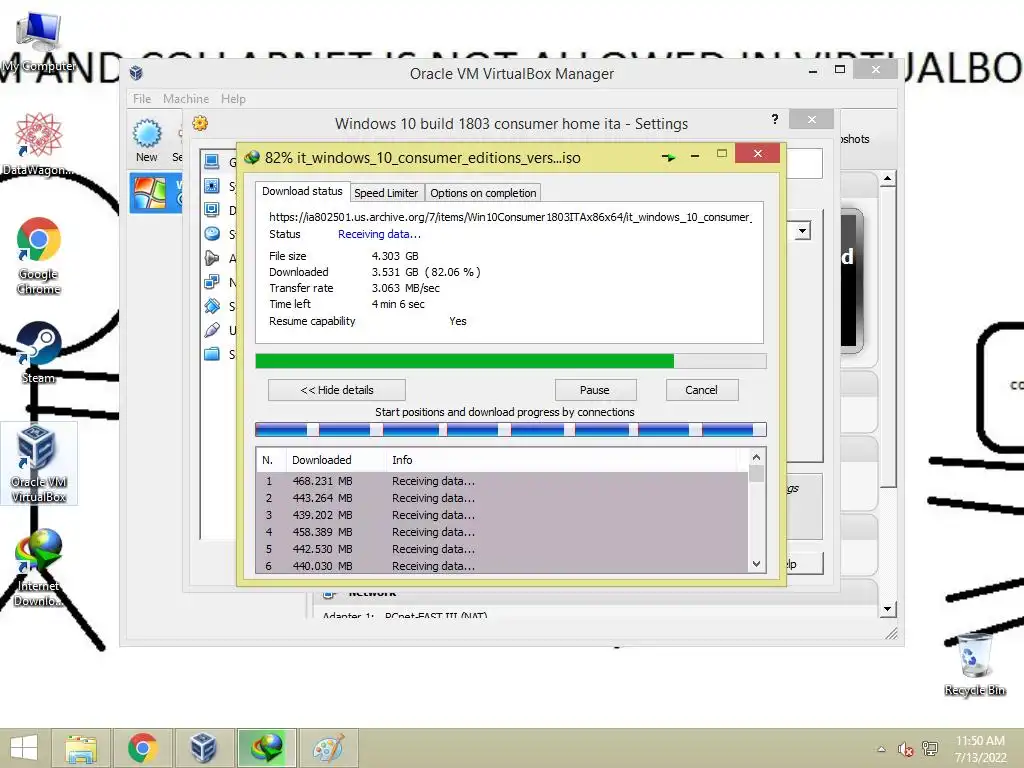Launch Google Chrome desktop shortcut
Image resolution: width=1024 pixels, height=768 pixels.
(x=39, y=255)
